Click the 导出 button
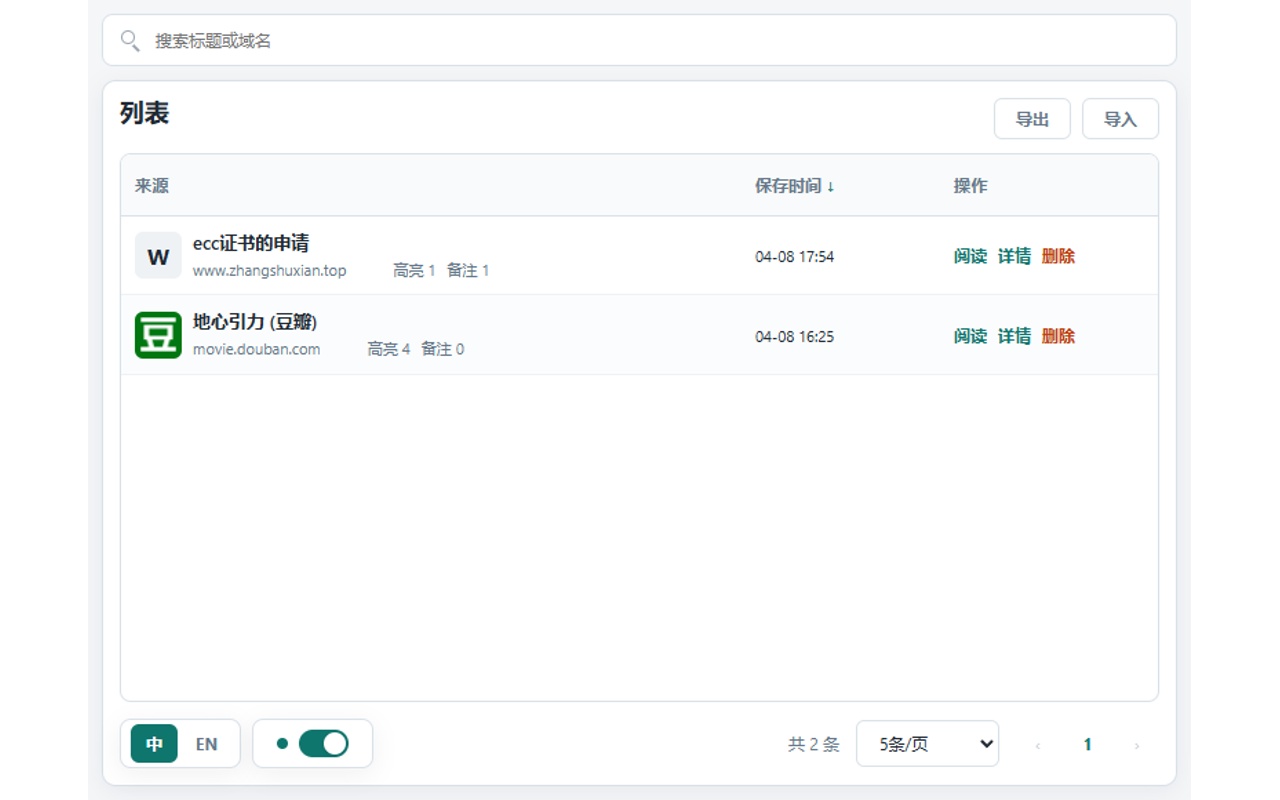Viewport: 1280px width, 800px height. (1032, 119)
